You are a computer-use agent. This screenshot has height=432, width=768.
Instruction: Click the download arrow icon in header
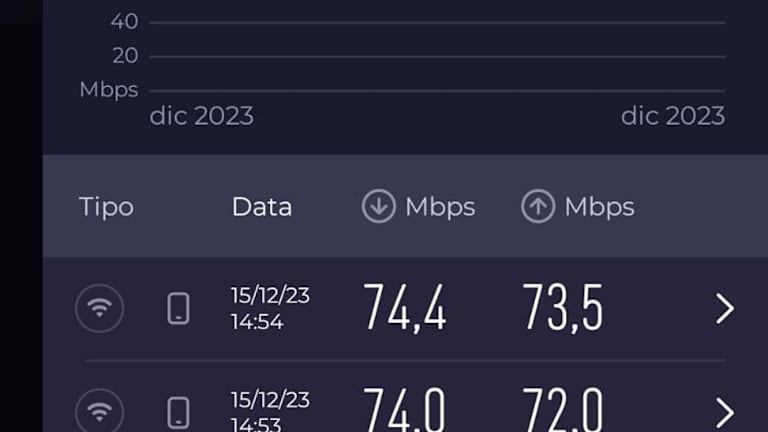coord(378,207)
